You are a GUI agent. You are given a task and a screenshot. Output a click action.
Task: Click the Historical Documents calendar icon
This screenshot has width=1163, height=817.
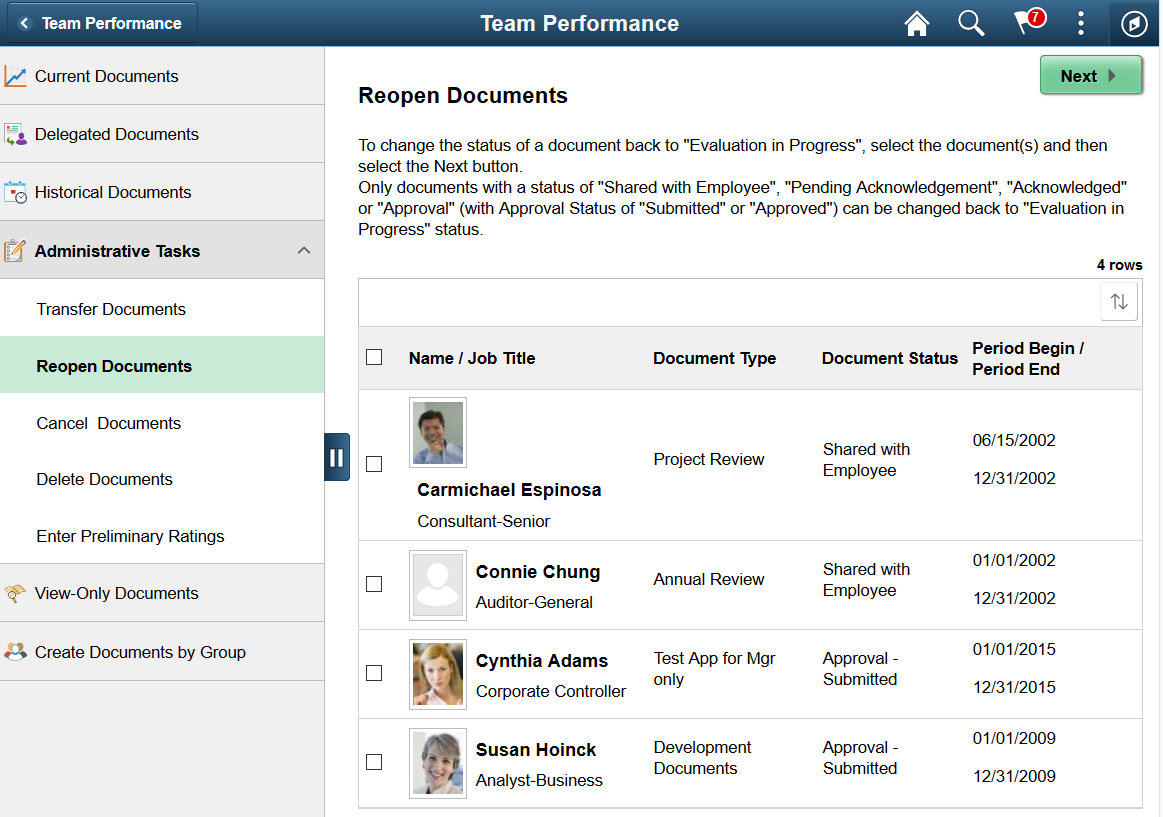click(x=15, y=192)
